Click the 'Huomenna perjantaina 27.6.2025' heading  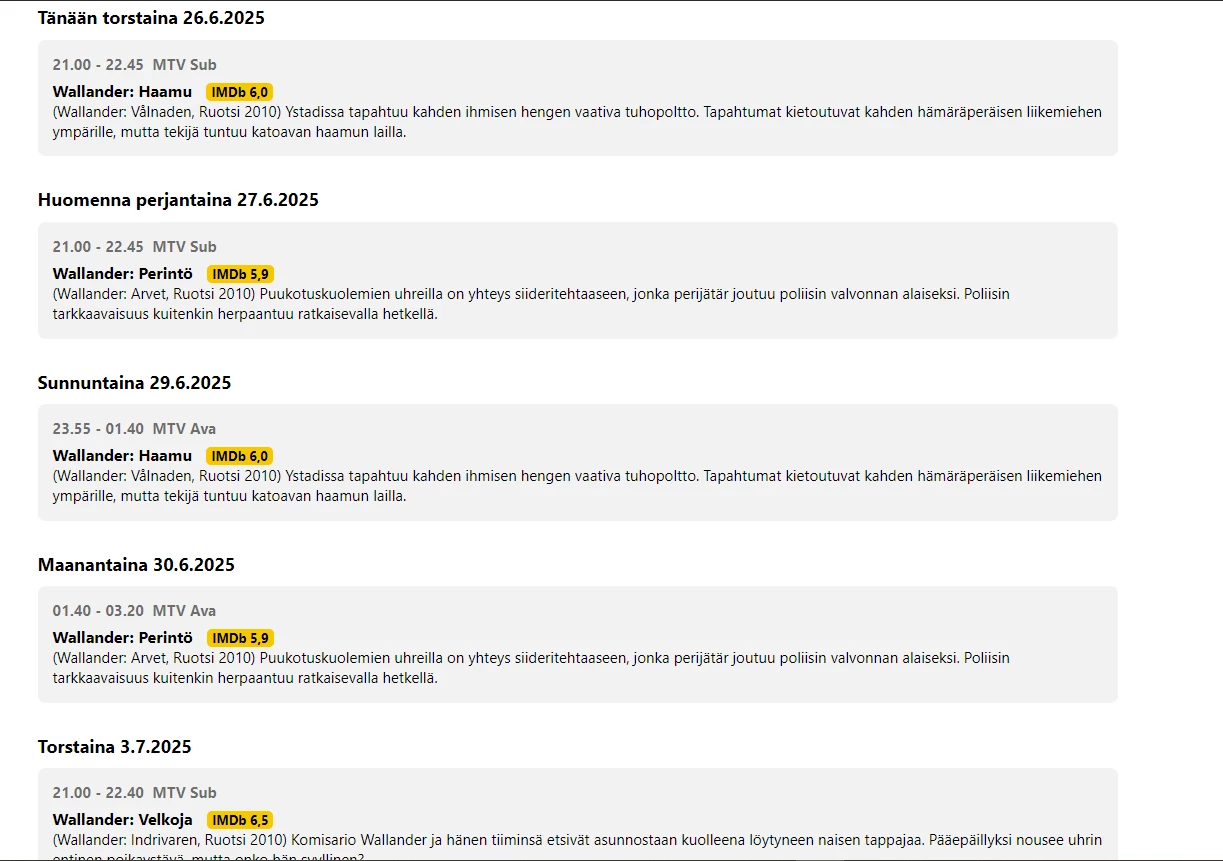tap(178, 200)
